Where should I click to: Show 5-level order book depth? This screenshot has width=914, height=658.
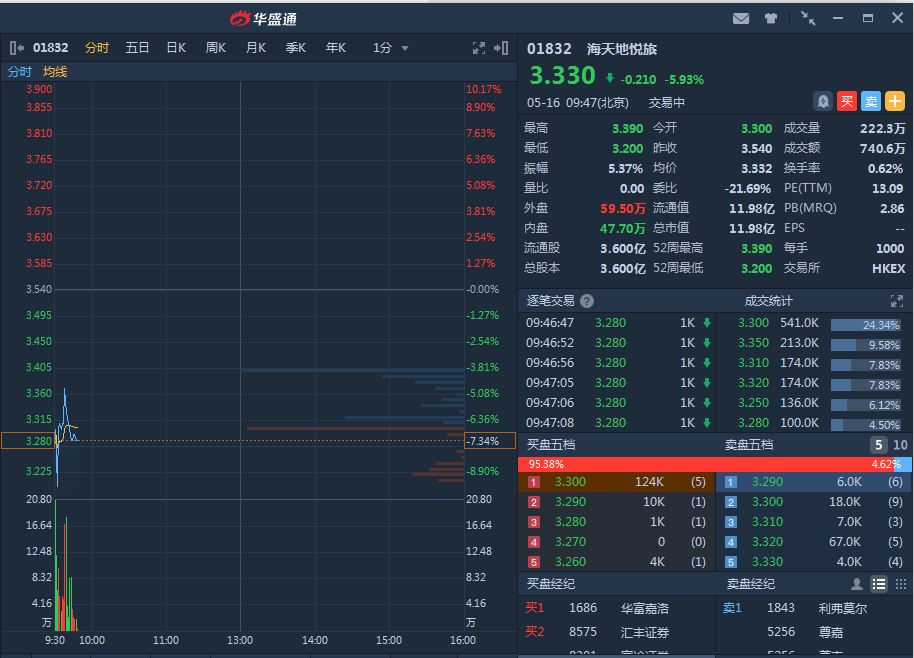[x=878, y=445]
